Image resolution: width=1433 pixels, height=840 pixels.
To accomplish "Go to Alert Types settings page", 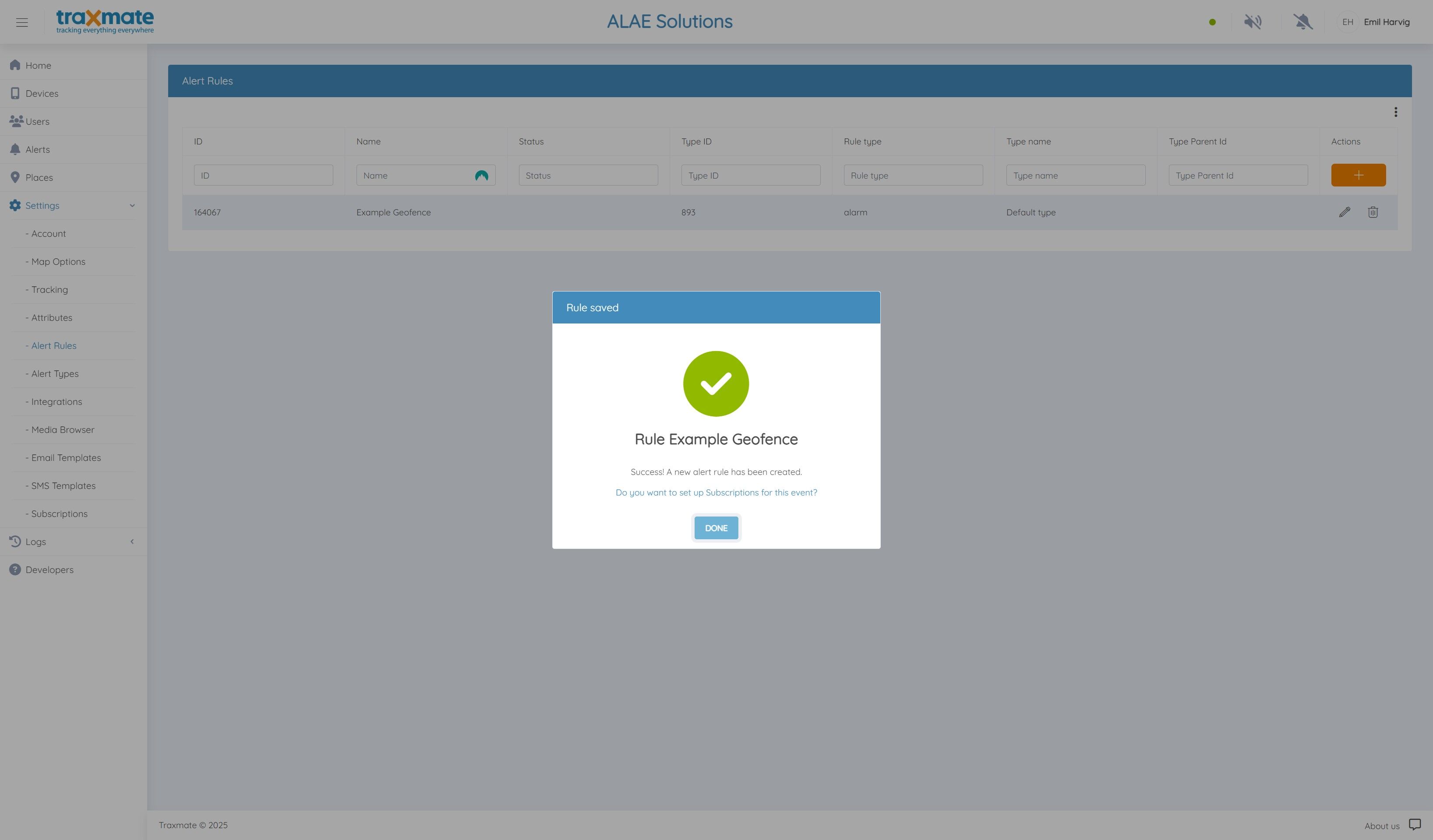I will [55, 373].
